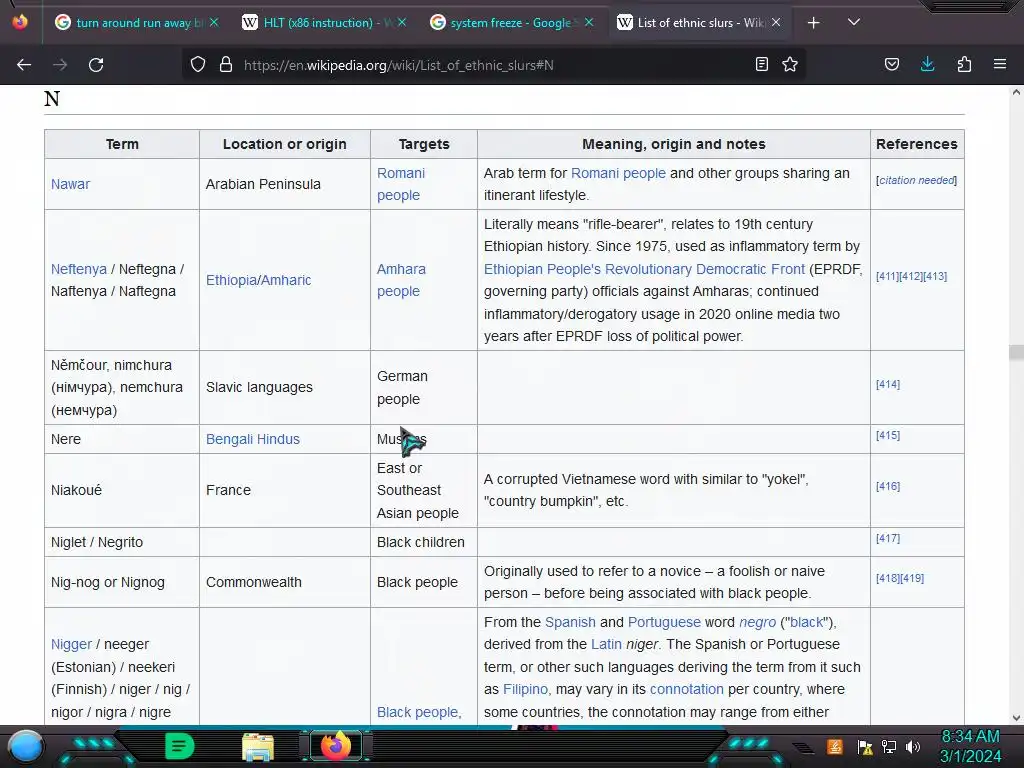
Task: Open the Latin link
Action: (x=606, y=644)
